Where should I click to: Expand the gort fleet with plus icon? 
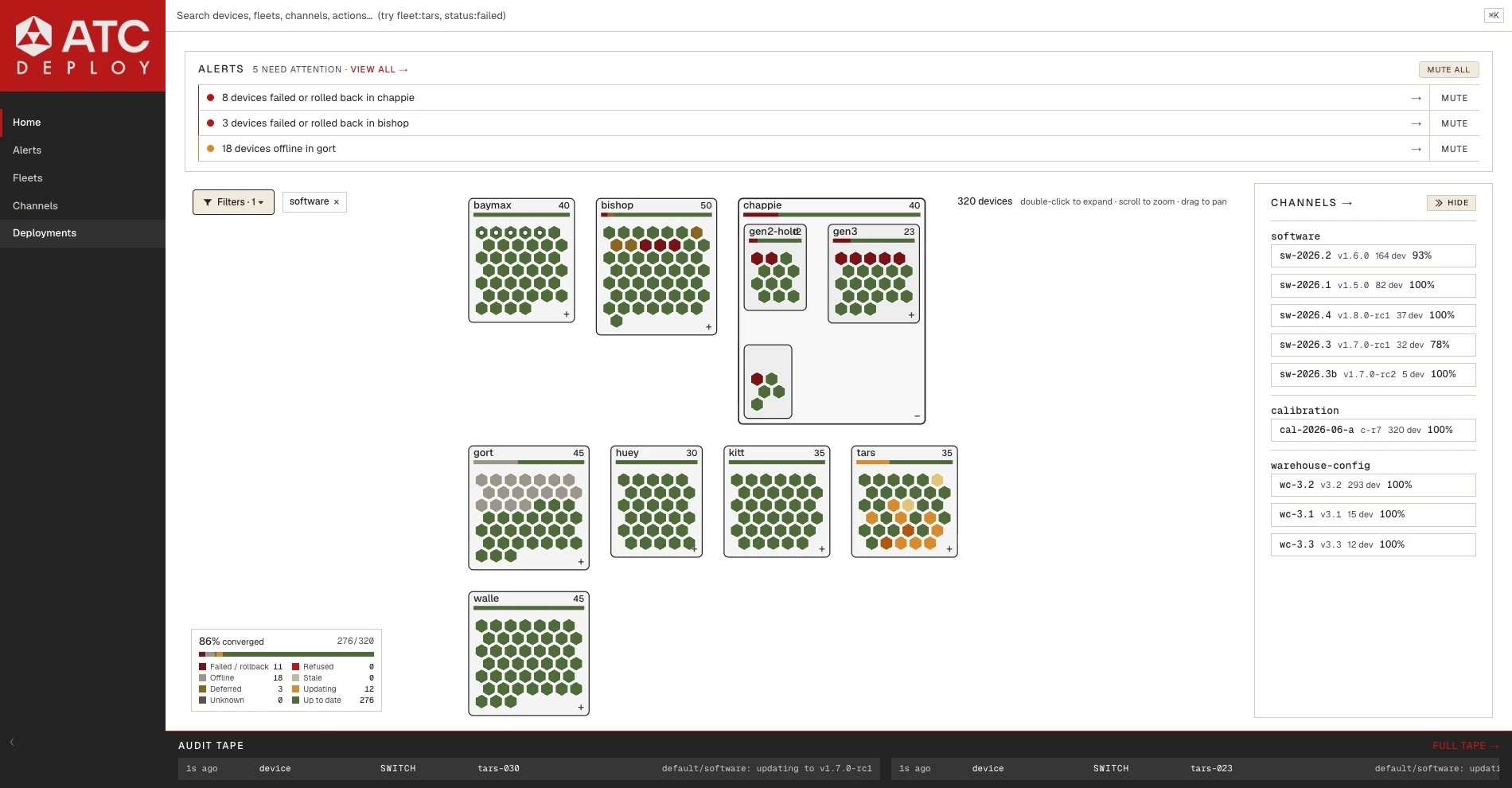click(581, 562)
